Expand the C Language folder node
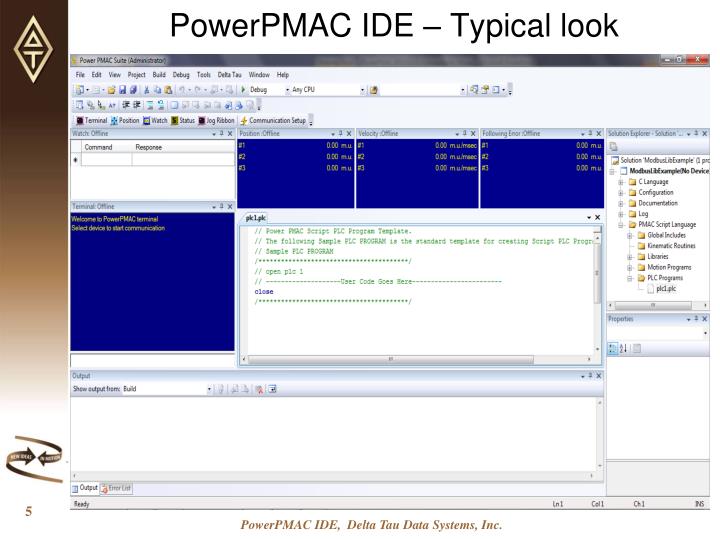Viewport: 720px width, 540px height. (x=621, y=182)
